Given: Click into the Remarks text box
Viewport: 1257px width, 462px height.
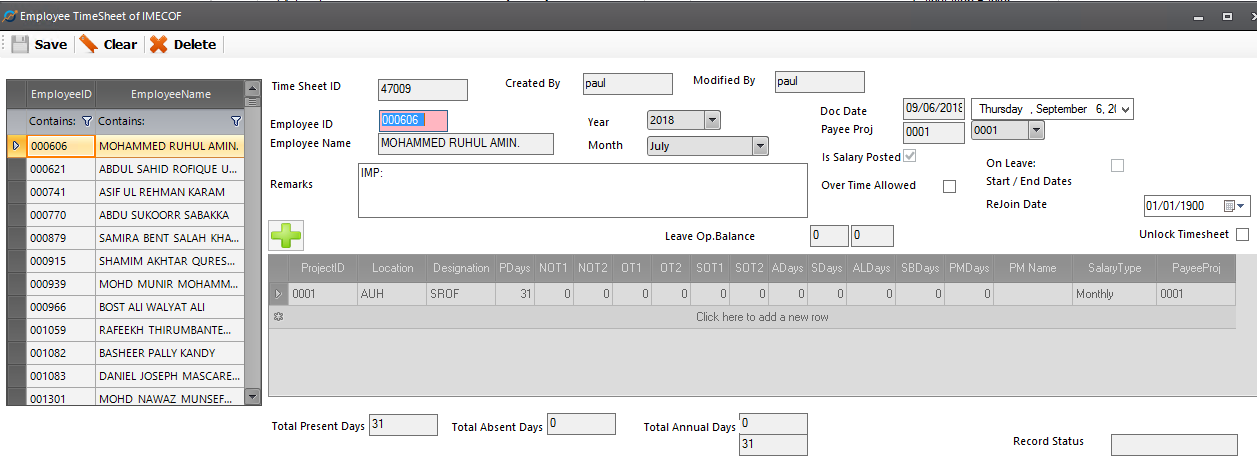Looking at the screenshot, I should [582, 190].
